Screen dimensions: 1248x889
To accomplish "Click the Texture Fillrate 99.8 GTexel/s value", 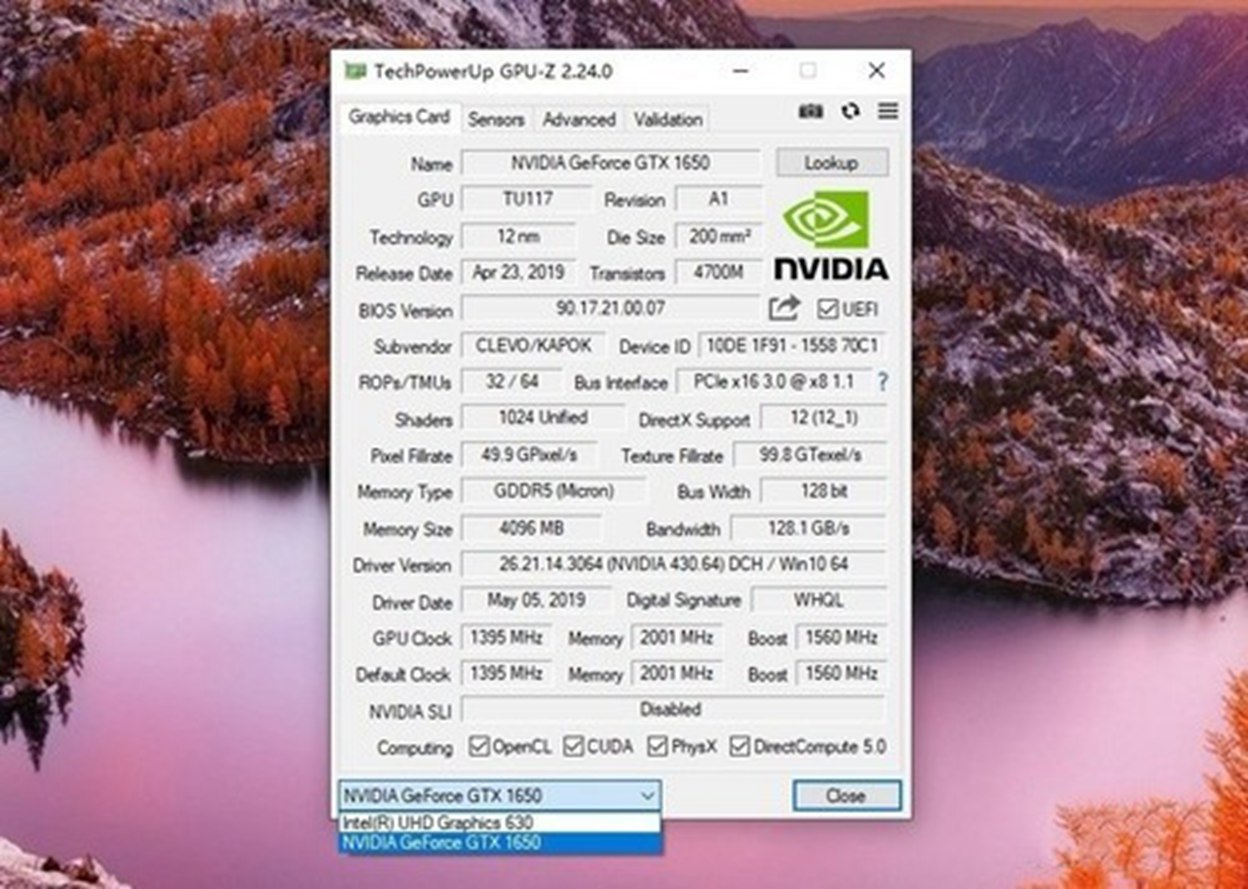I will [810, 455].
